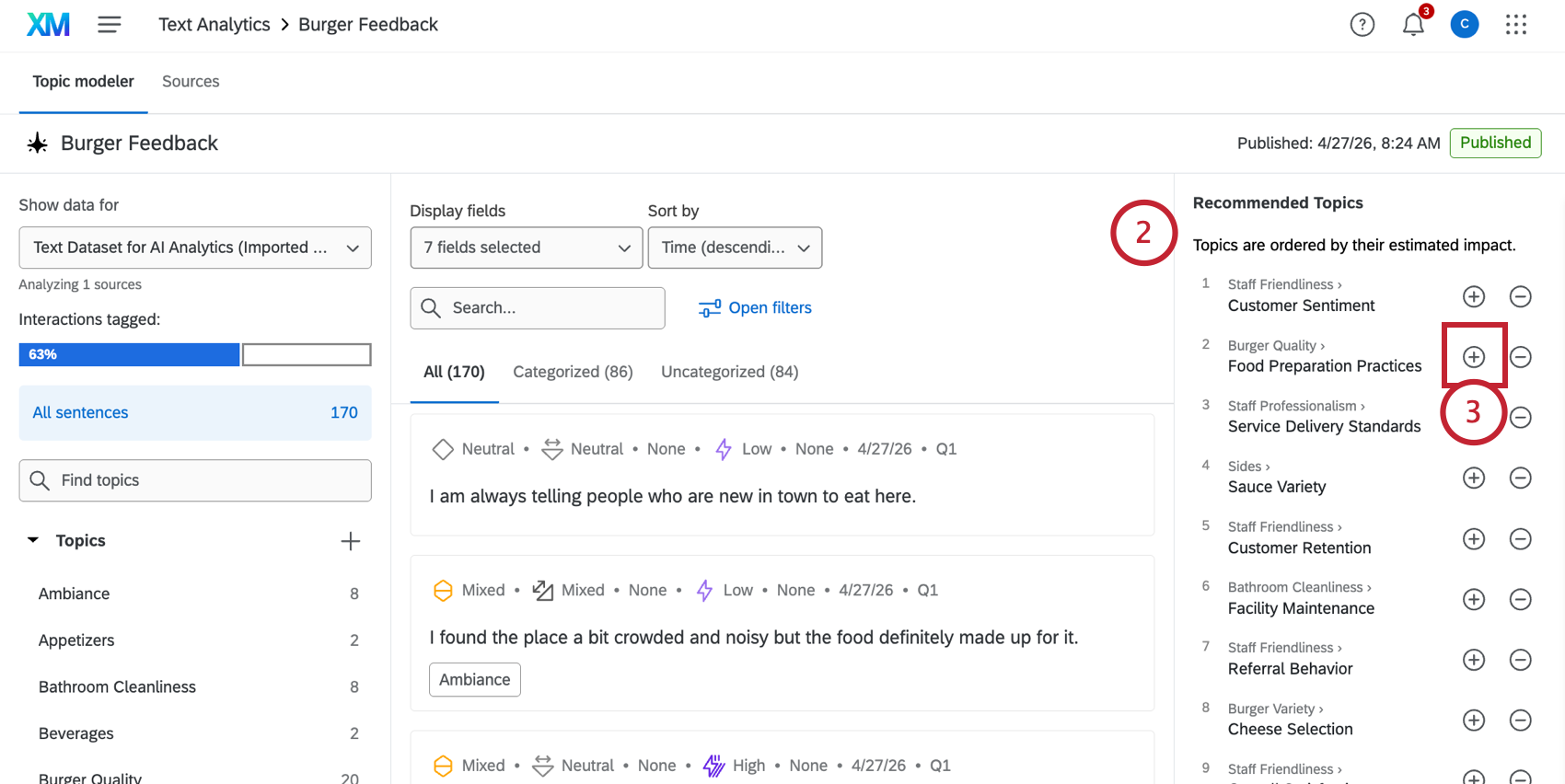Dismiss the Customer Retention recommended topic
This screenshot has width=1565, height=784.
(x=1521, y=538)
